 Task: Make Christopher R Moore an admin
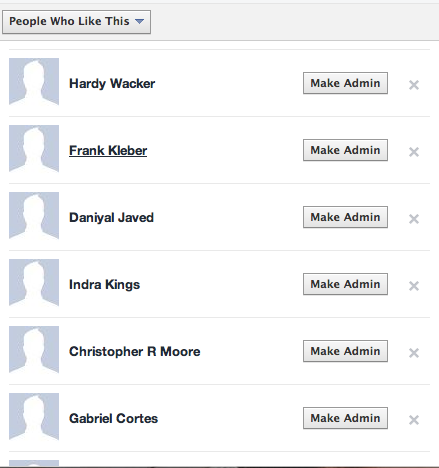[345, 351]
